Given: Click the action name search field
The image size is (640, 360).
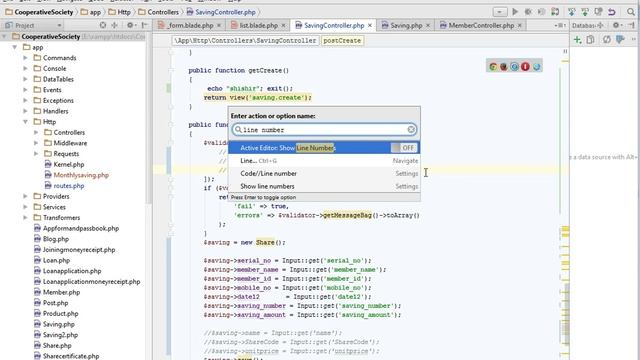Looking at the screenshot, I should [x=324, y=130].
